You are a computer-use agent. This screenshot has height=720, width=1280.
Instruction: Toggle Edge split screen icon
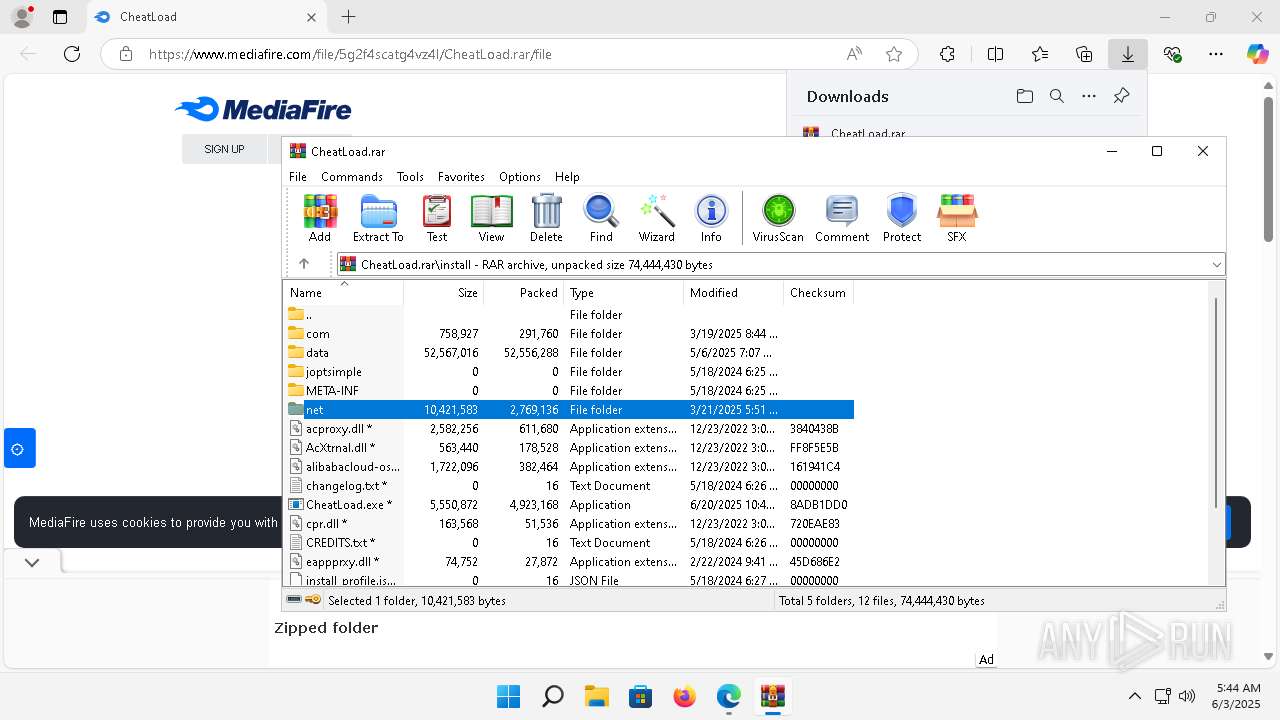coord(995,54)
